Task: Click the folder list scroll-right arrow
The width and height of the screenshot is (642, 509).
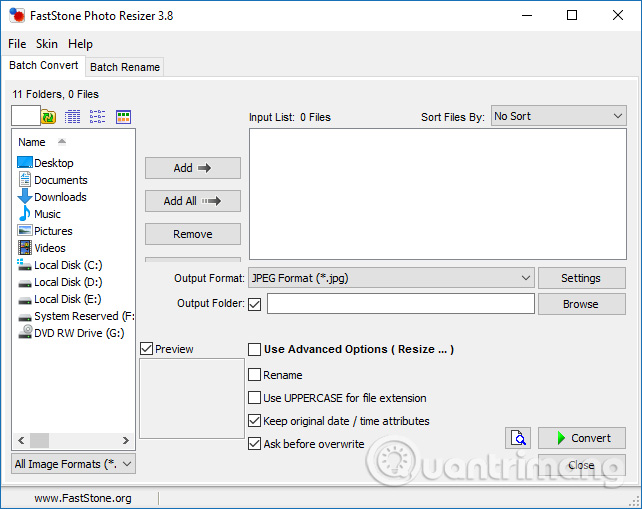Action: click(126, 441)
